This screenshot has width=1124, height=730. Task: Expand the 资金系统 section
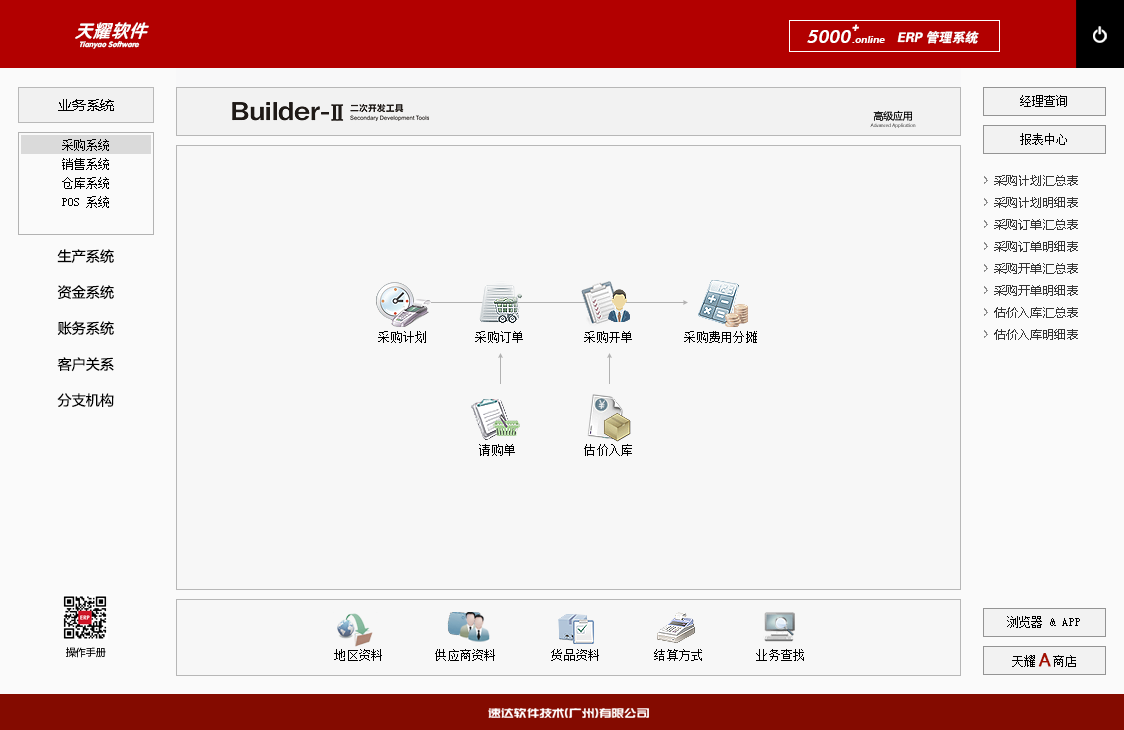(86, 293)
